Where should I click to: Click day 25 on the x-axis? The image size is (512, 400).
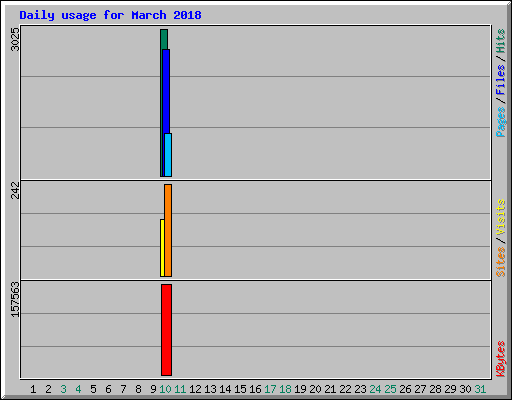390,389
